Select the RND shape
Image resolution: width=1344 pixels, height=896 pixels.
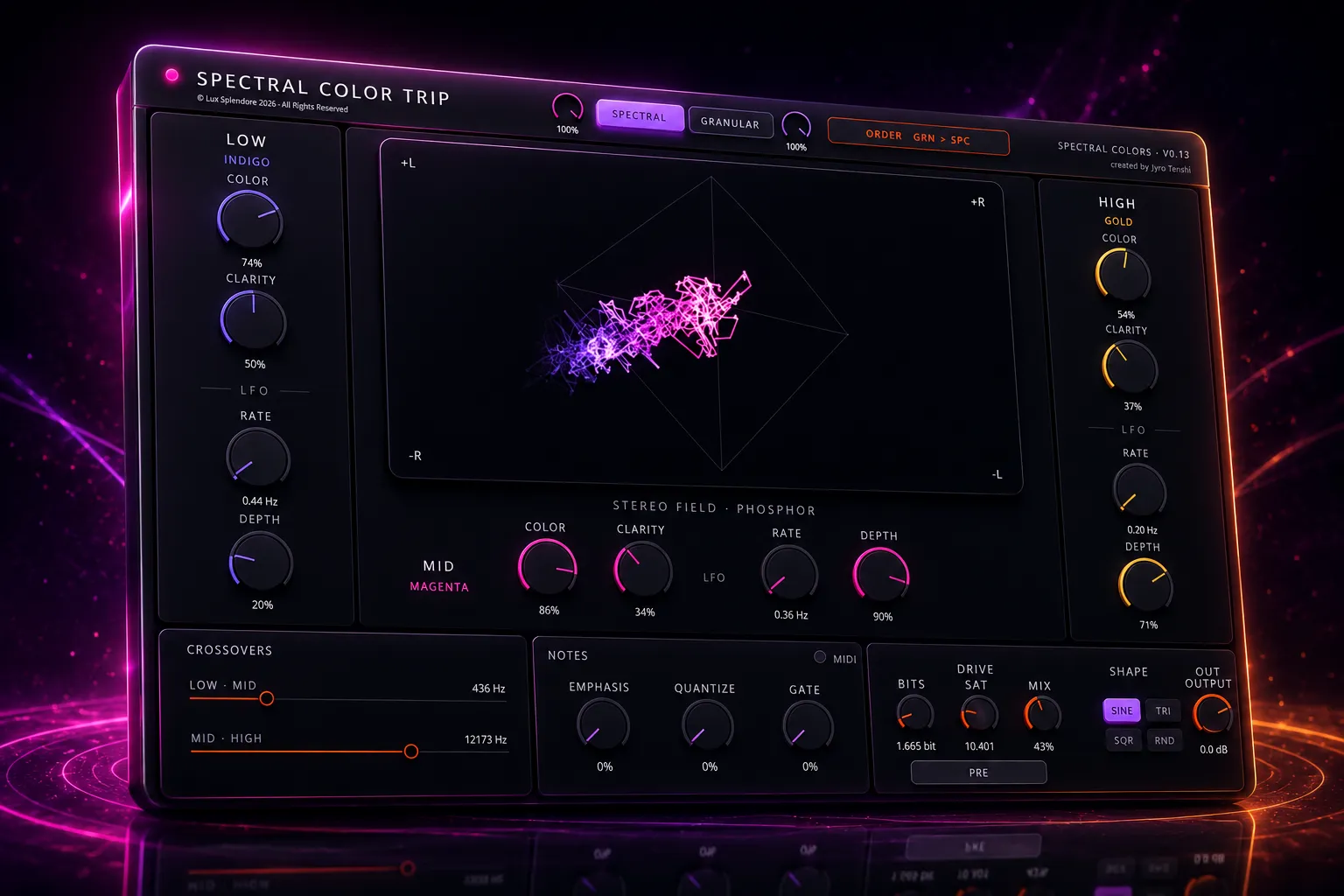(x=1164, y=740)
